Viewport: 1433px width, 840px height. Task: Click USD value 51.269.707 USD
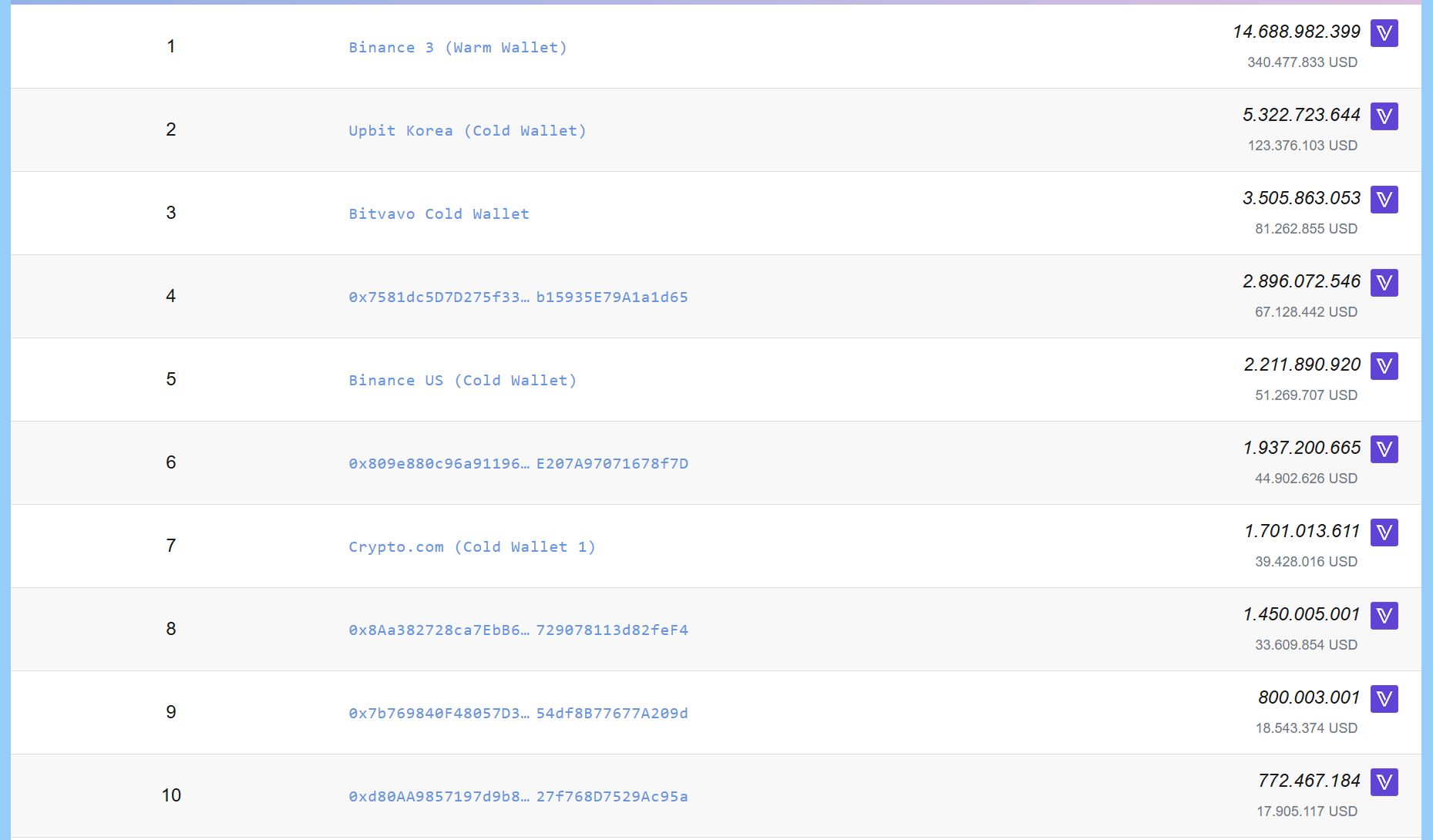click(1307, 395)
